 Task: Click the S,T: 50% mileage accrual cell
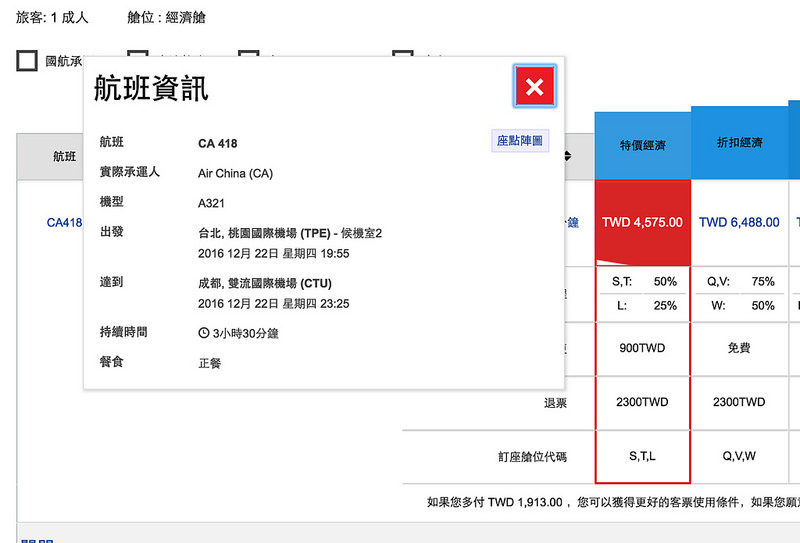point(642,282)
